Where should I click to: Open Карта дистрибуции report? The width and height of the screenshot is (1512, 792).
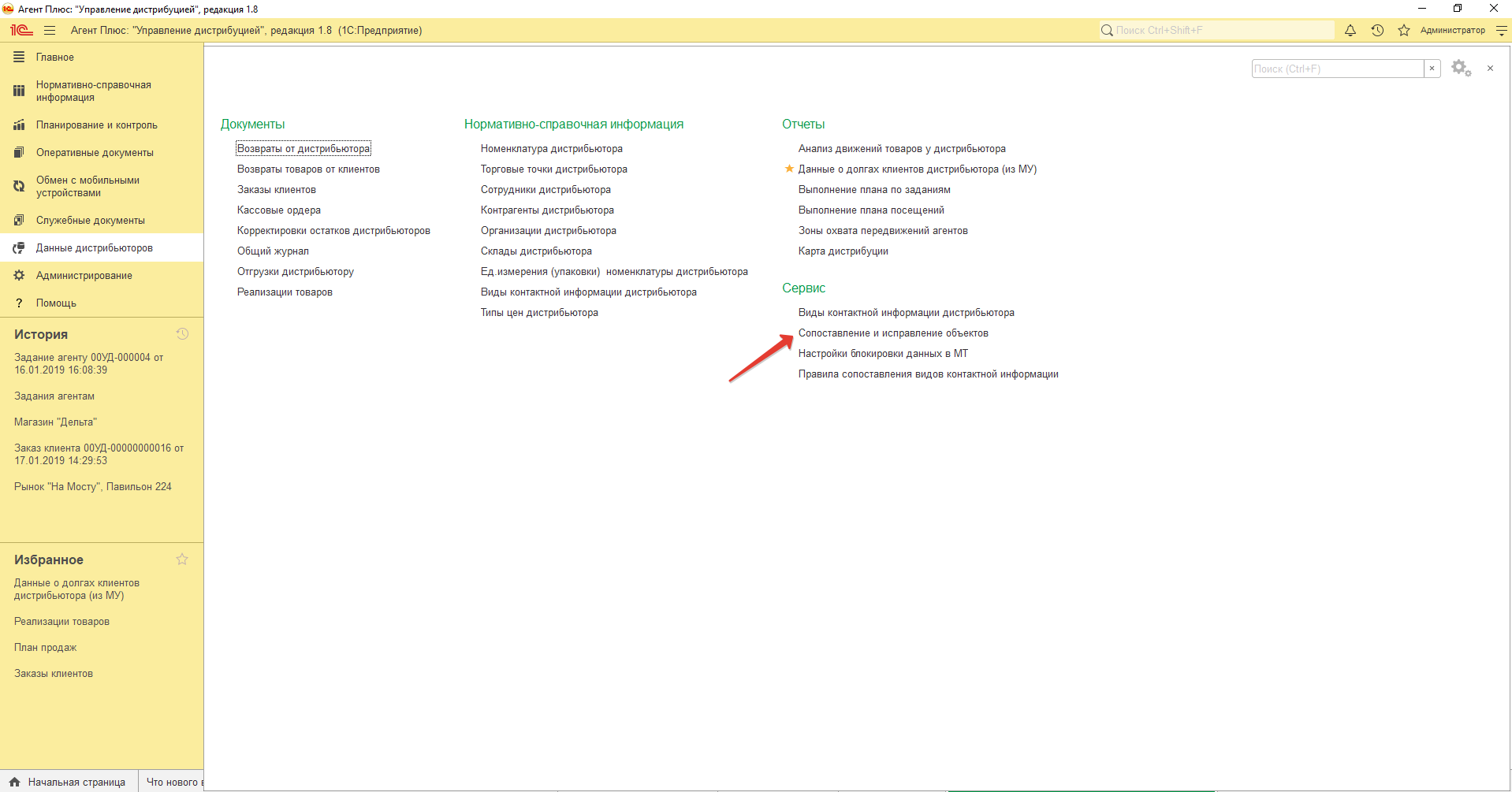(843, 251)
